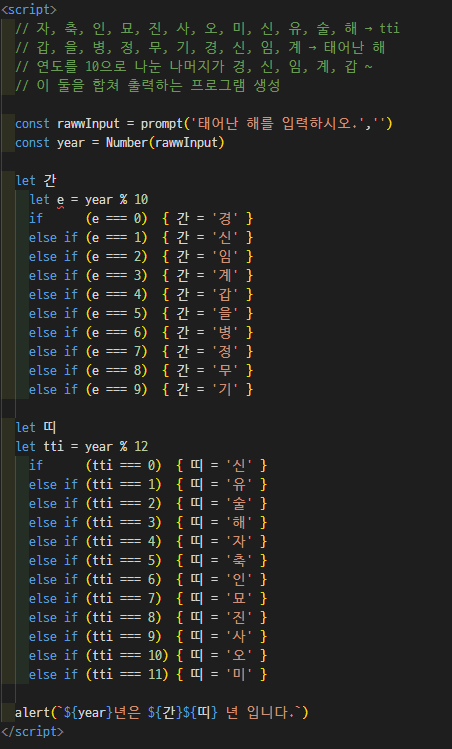Screen dimensions: 452x749
Task: Click the line assigning 띠 = '유'
Action: (x=148, y=484)
